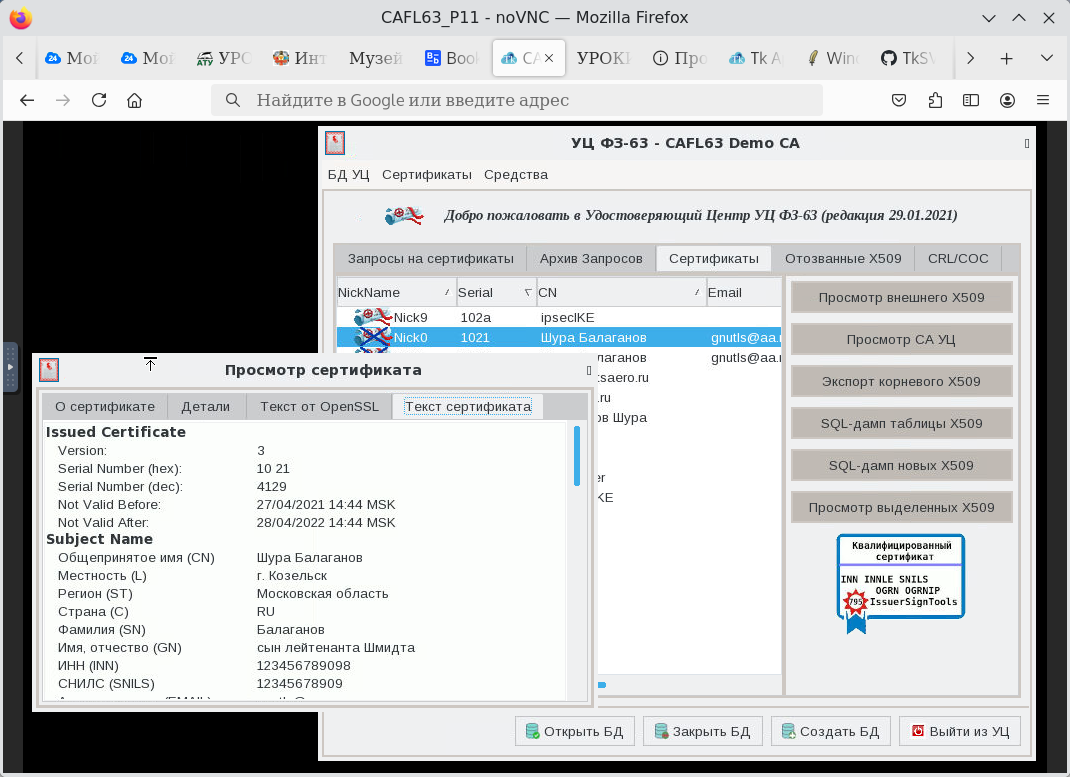Click SQL-дамп таблицы X509 button
Screen dimensions: 1070x777
901,424
